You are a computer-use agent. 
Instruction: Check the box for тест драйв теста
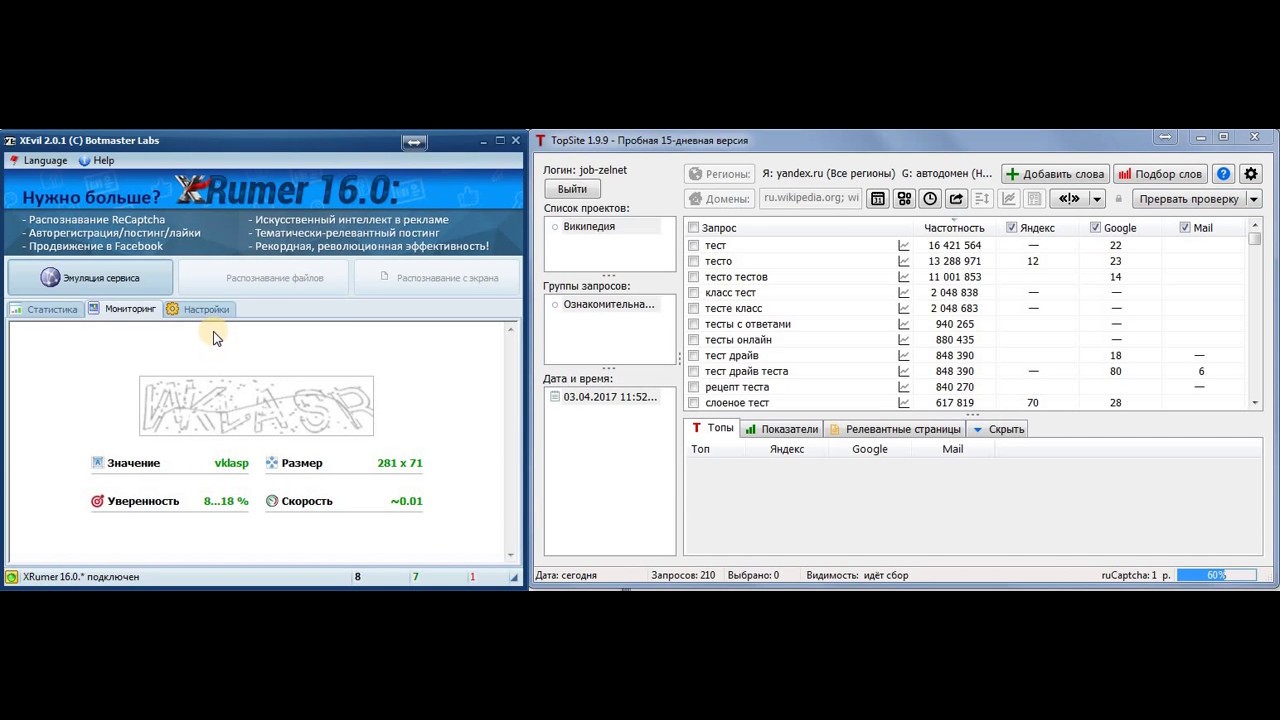[694, 371]
